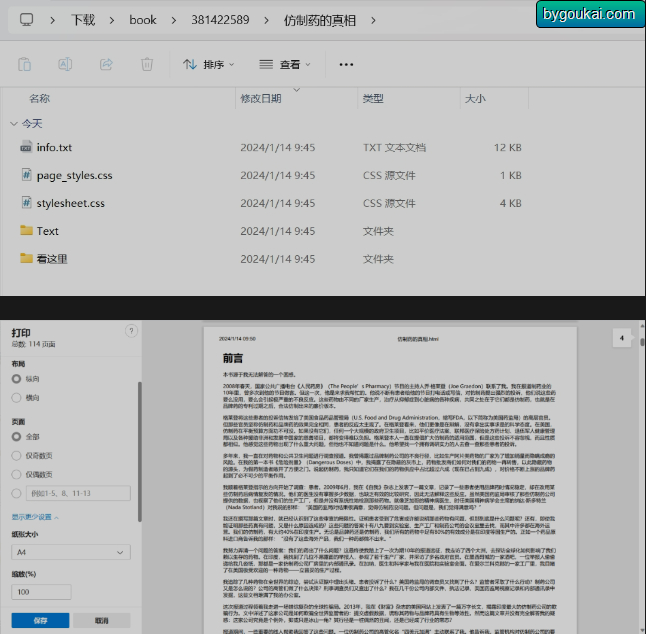Select the landscape layout radio button
The width and height of the screenshot is (646, 634).
click(x=16, y=398)
